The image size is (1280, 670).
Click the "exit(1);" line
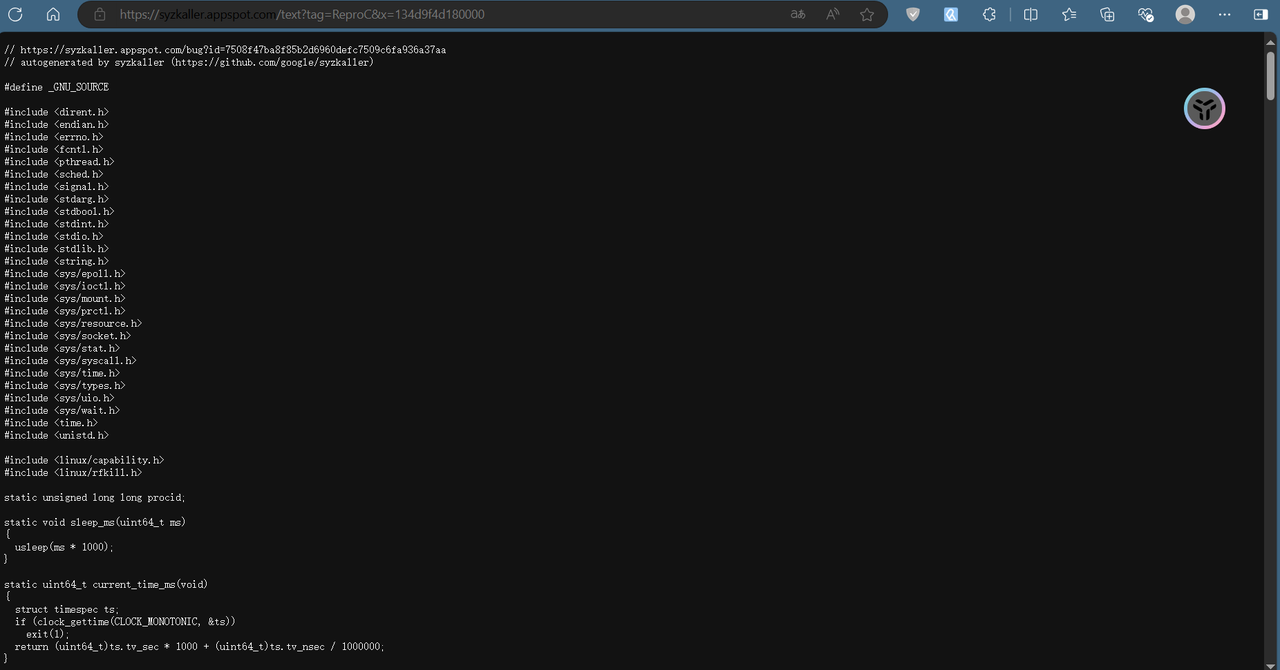(48, 634)
